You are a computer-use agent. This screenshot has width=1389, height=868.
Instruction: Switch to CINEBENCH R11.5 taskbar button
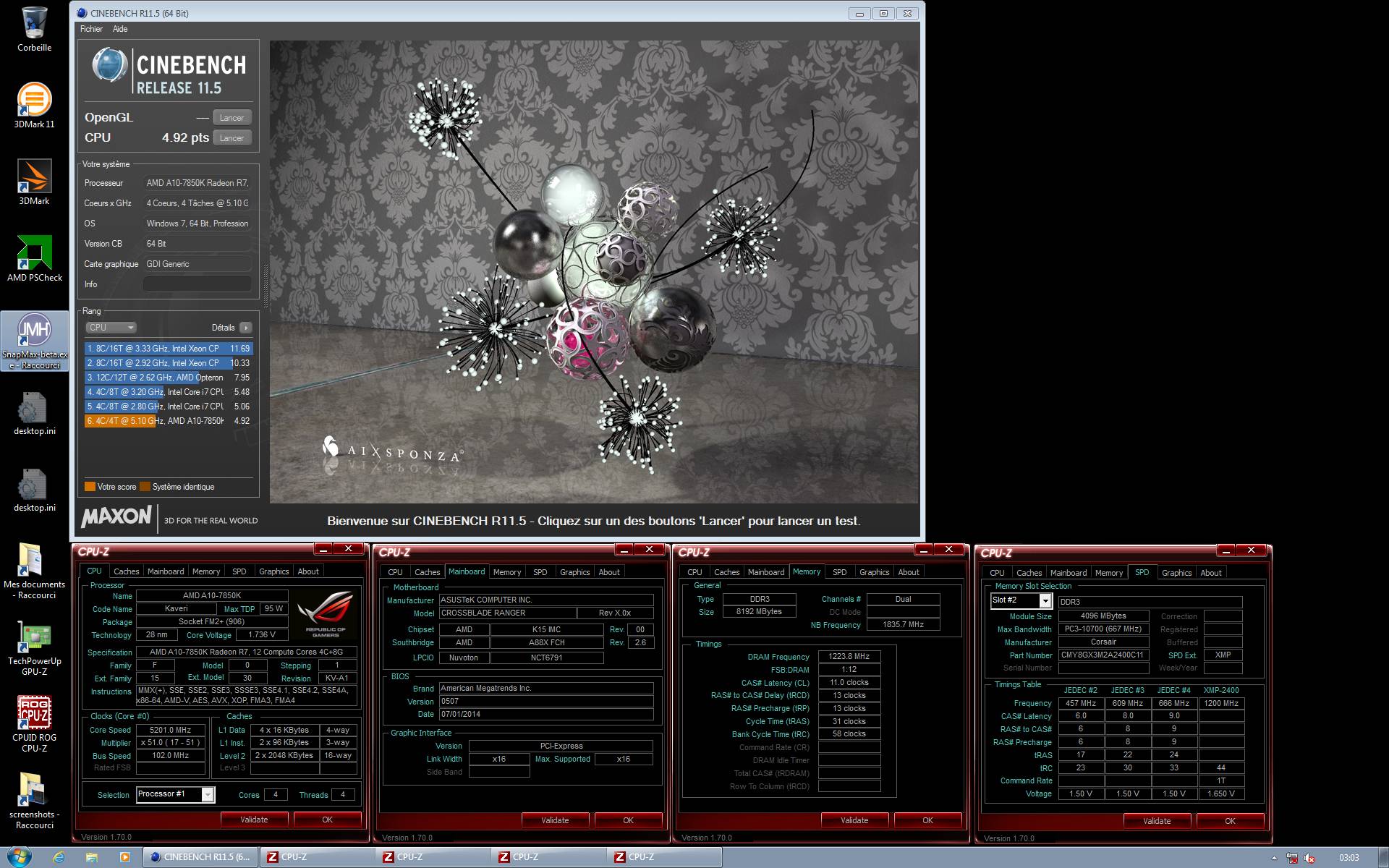[x=200, y=857]
